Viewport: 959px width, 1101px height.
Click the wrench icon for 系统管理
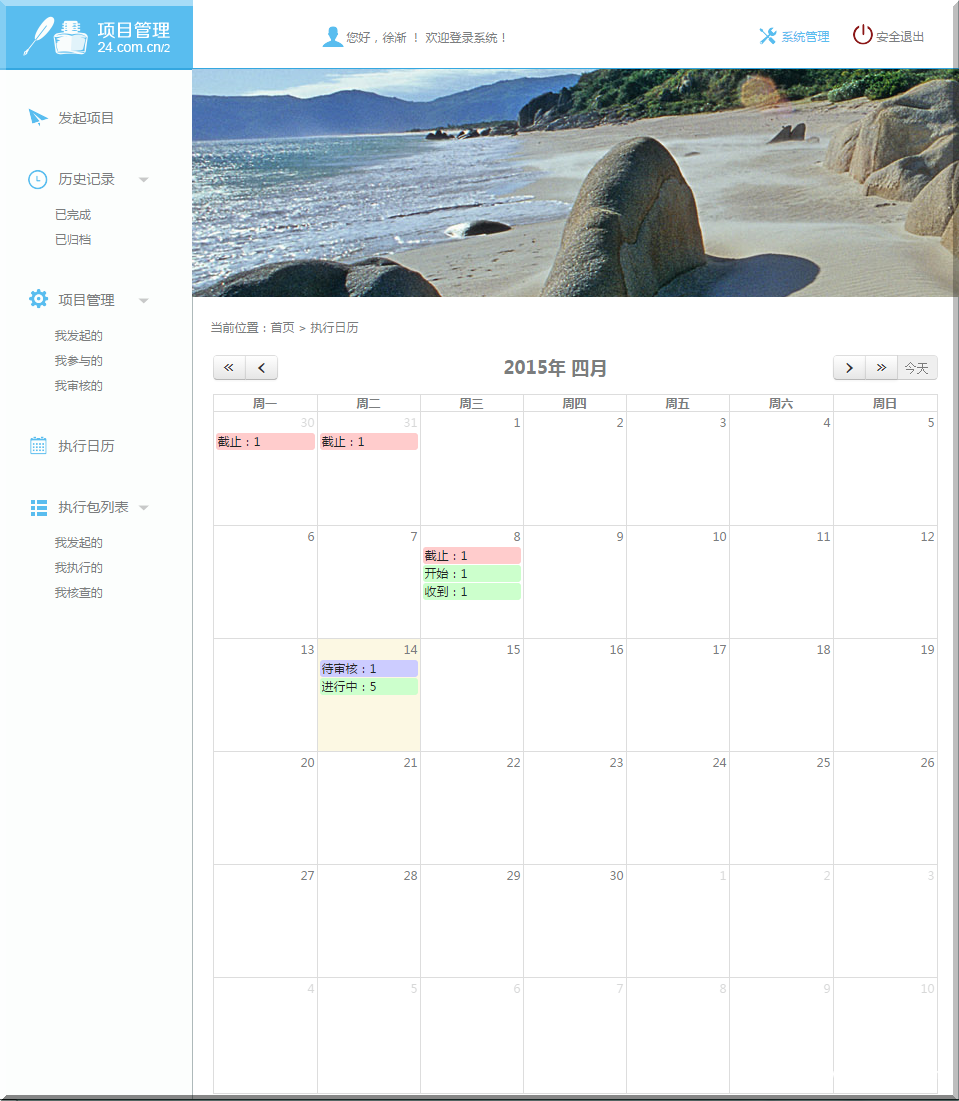coord(767,36)
